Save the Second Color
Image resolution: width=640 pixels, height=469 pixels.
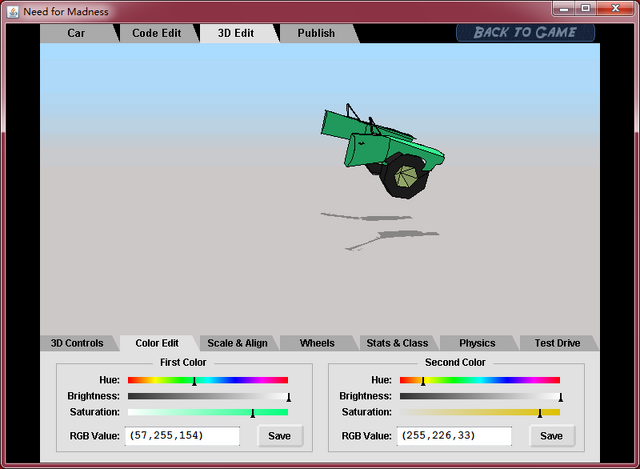(x=551, y=436)
